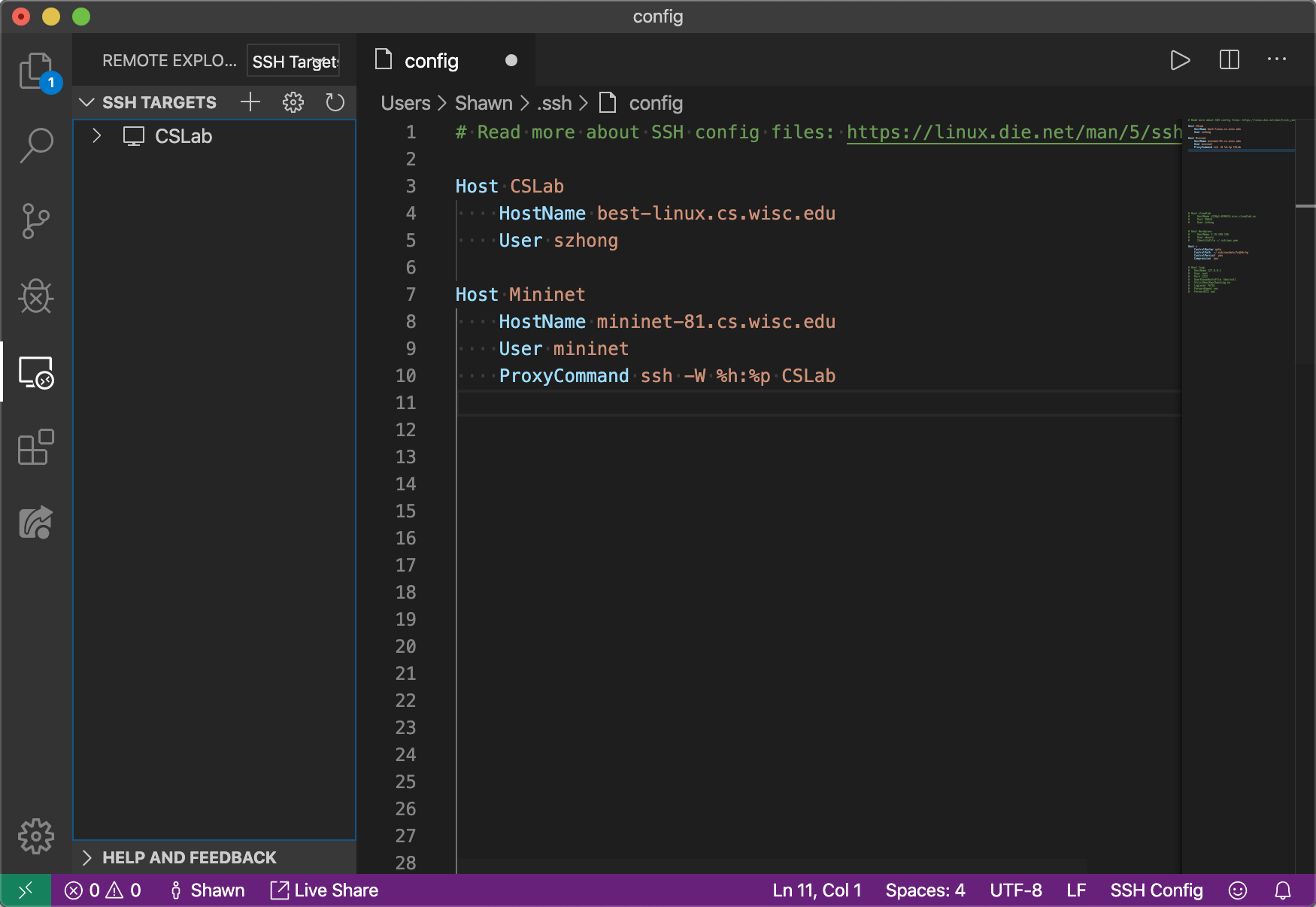Viewport: 1316px width, 907px height.
Task: Select the config editor tab
Action: pos(431,61)
